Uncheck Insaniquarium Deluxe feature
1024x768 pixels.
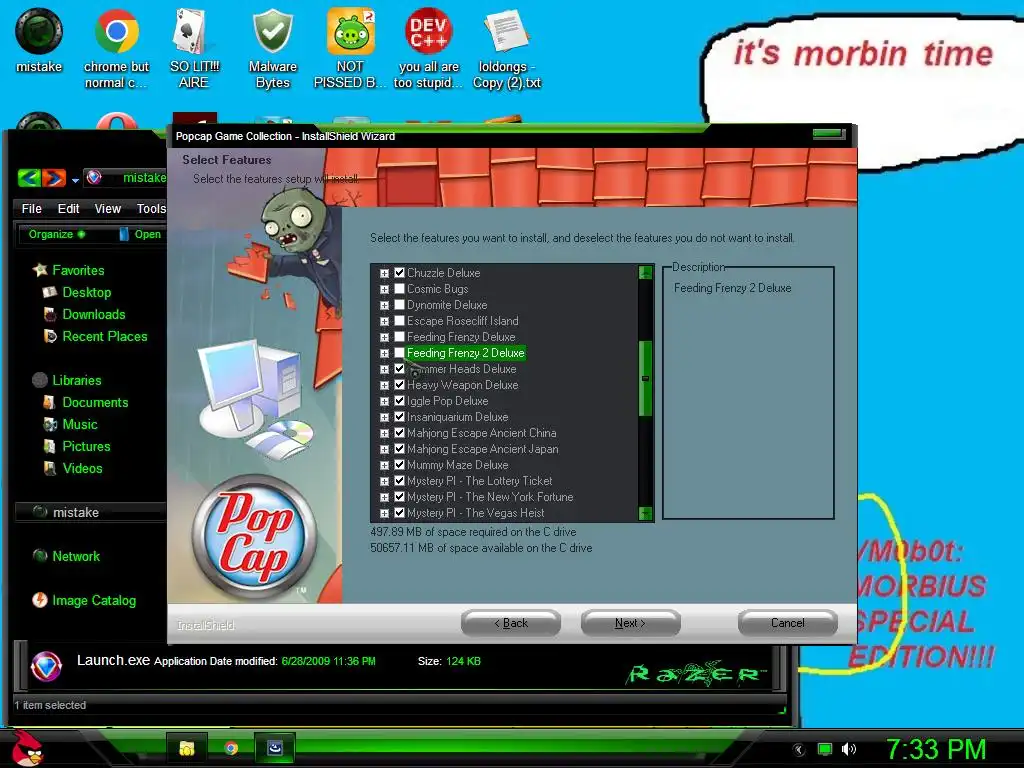[399, 417]
